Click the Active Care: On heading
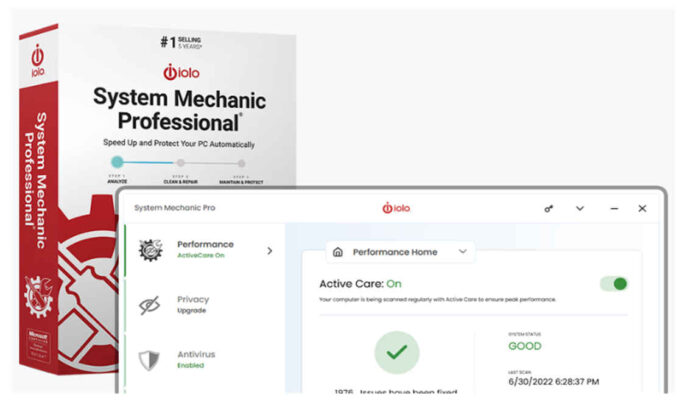This screenshot has height=406, width=696. (360, 284)
